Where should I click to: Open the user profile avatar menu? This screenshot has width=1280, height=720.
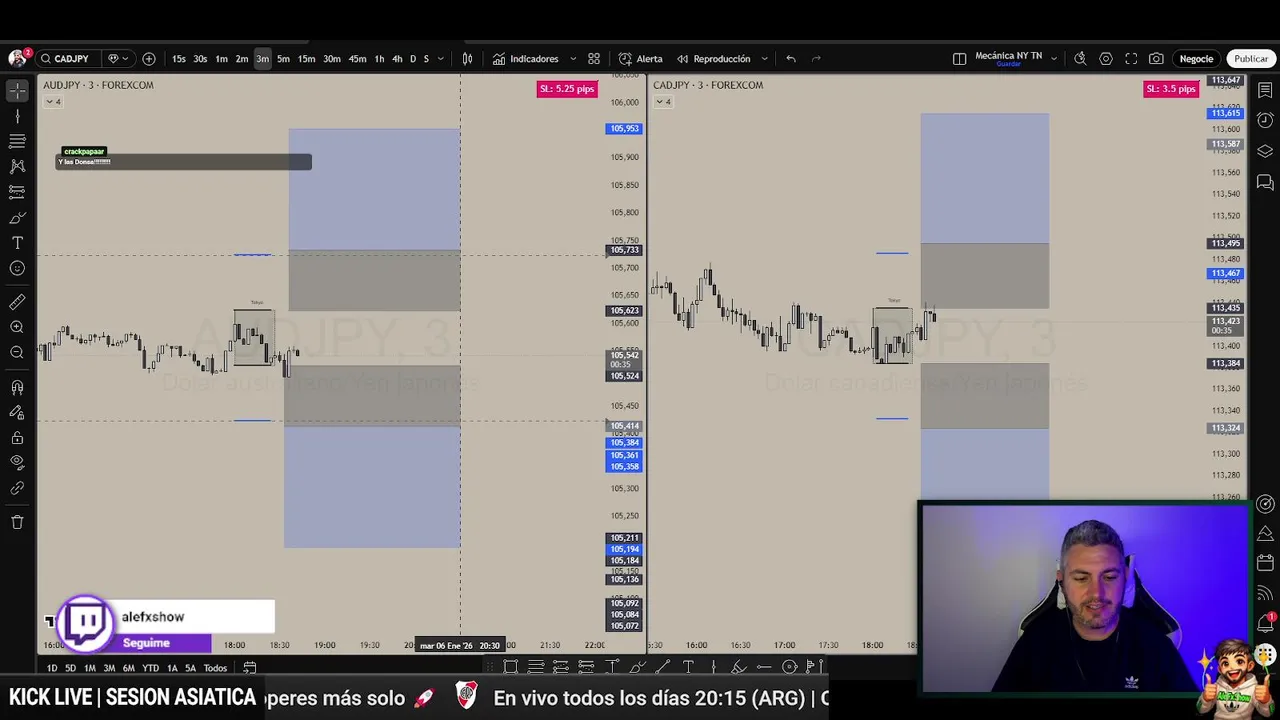17,59
